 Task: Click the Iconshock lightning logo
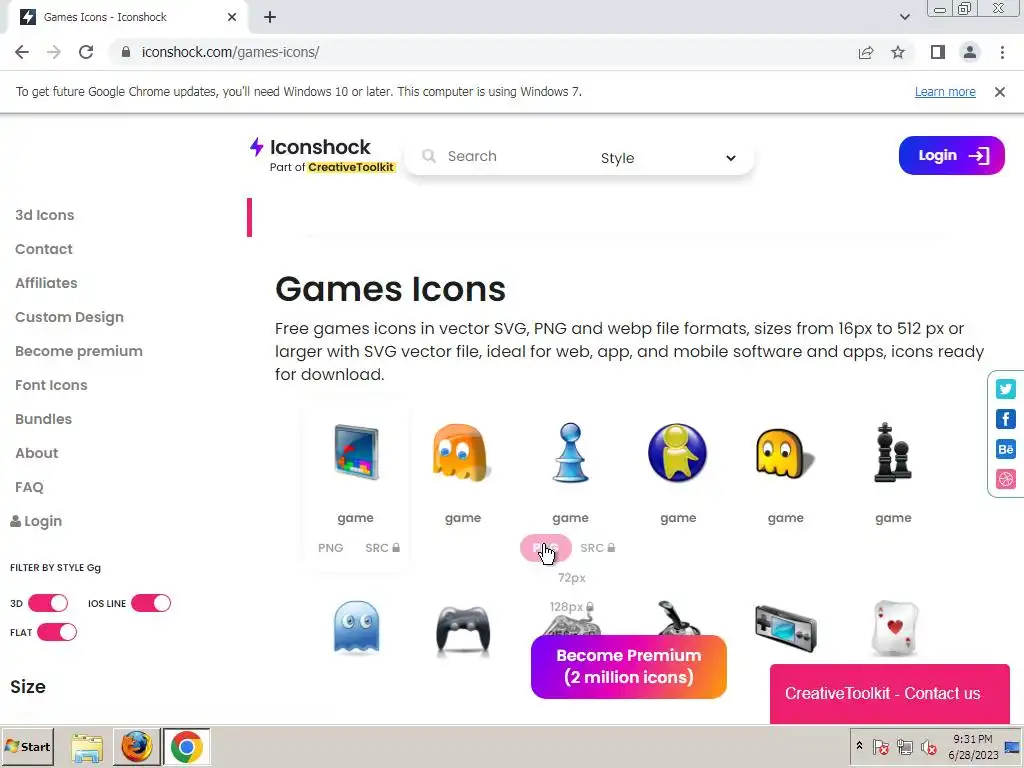(x=256, y=147)
